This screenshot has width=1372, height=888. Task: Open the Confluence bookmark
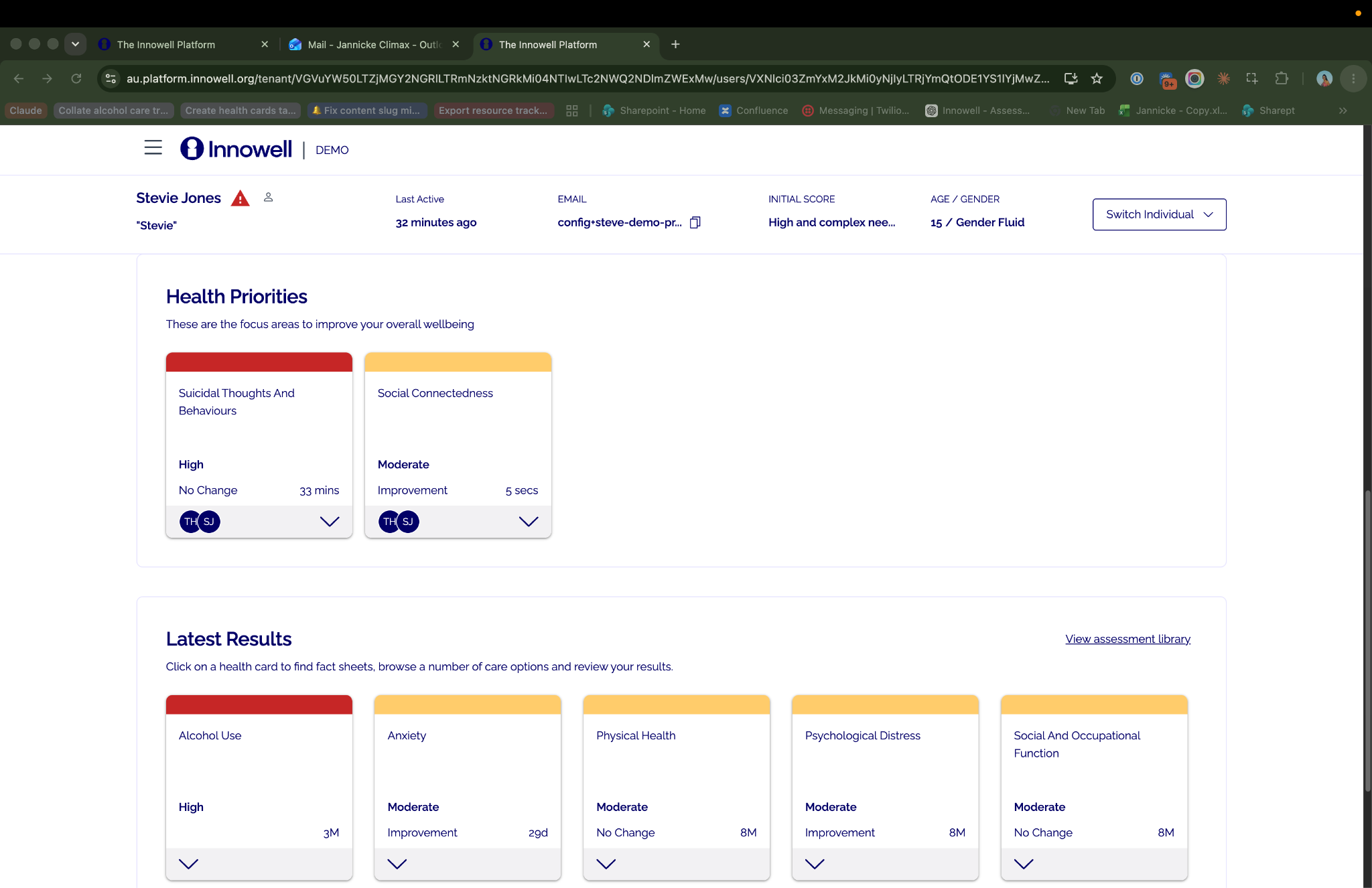pyautogui.click(x=754, y=110)
